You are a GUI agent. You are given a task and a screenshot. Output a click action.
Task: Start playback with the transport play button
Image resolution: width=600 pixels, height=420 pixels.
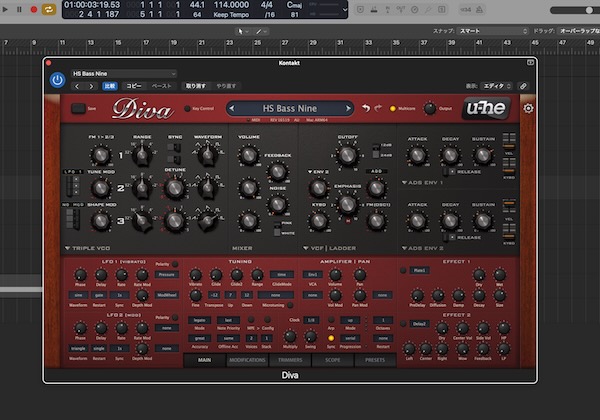coord(5,9)
